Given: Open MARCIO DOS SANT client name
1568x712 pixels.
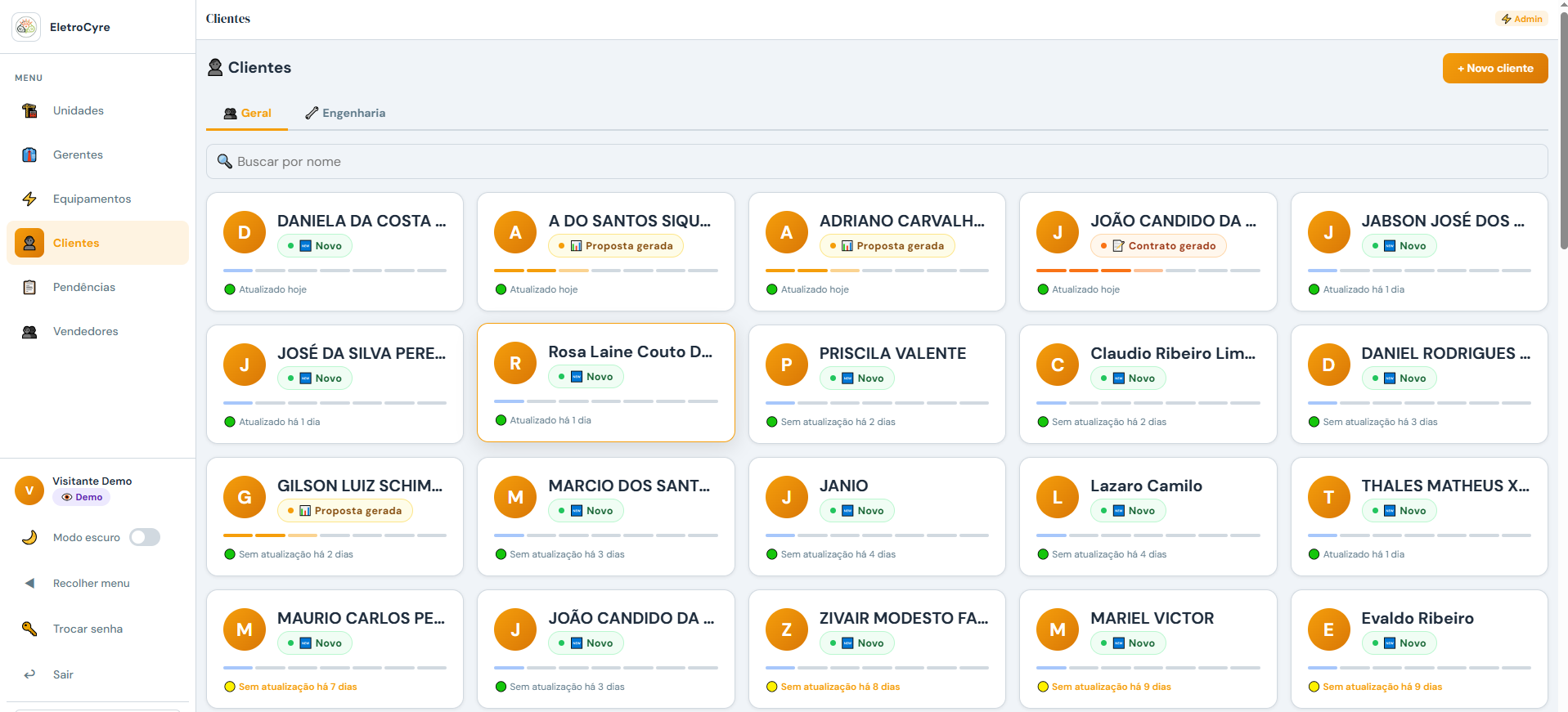Looking at the screenshot, I should tap(629, 486).
